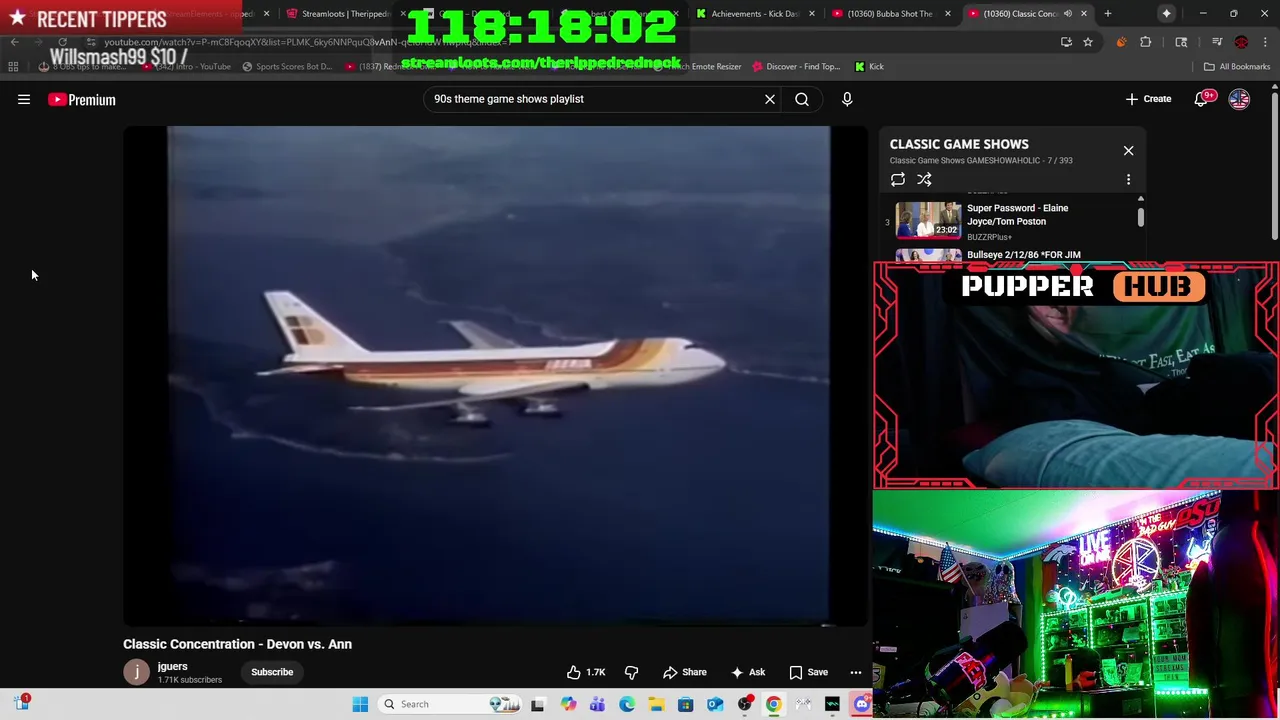The width and height of the screenshot is (1280, 720).
Task: Open File Explorer from taskbar
Action: (656, 704)
